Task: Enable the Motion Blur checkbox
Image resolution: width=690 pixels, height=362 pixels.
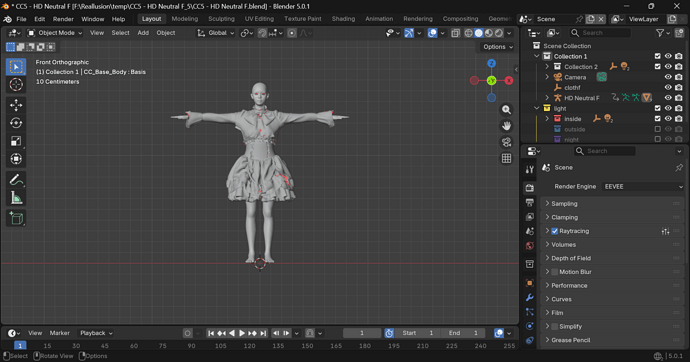Action: click(554, 272)
